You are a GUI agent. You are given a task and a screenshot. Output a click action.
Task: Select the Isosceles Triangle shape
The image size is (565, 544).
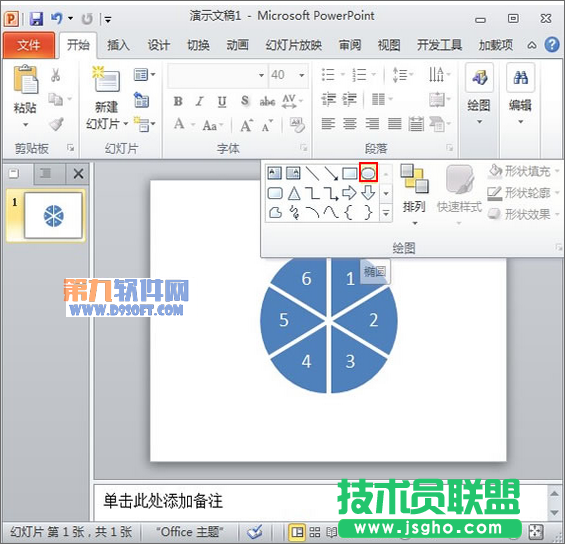[294, 193]
